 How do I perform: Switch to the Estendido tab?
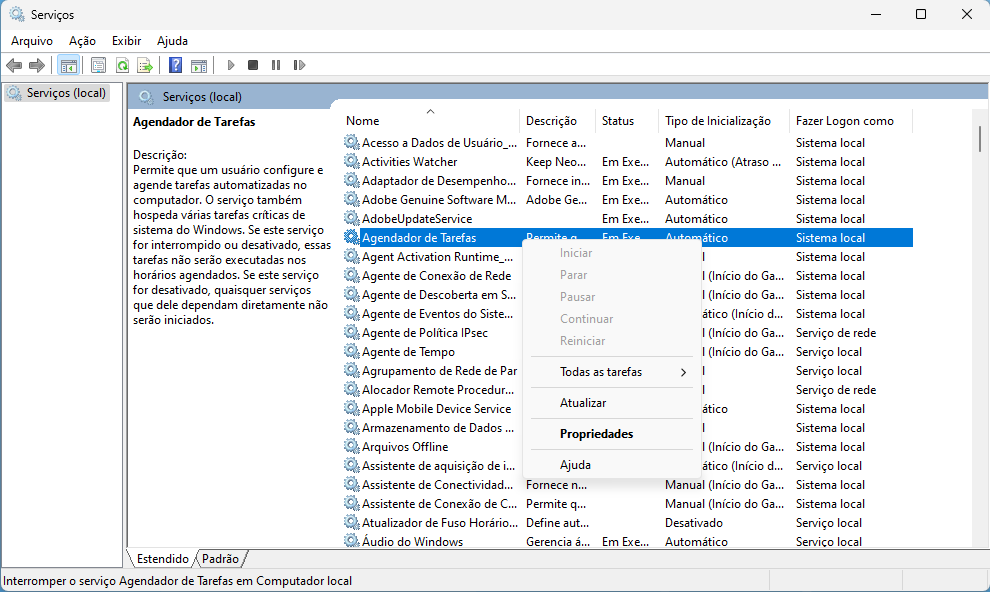pyautogui.click(x=162, y=559)
